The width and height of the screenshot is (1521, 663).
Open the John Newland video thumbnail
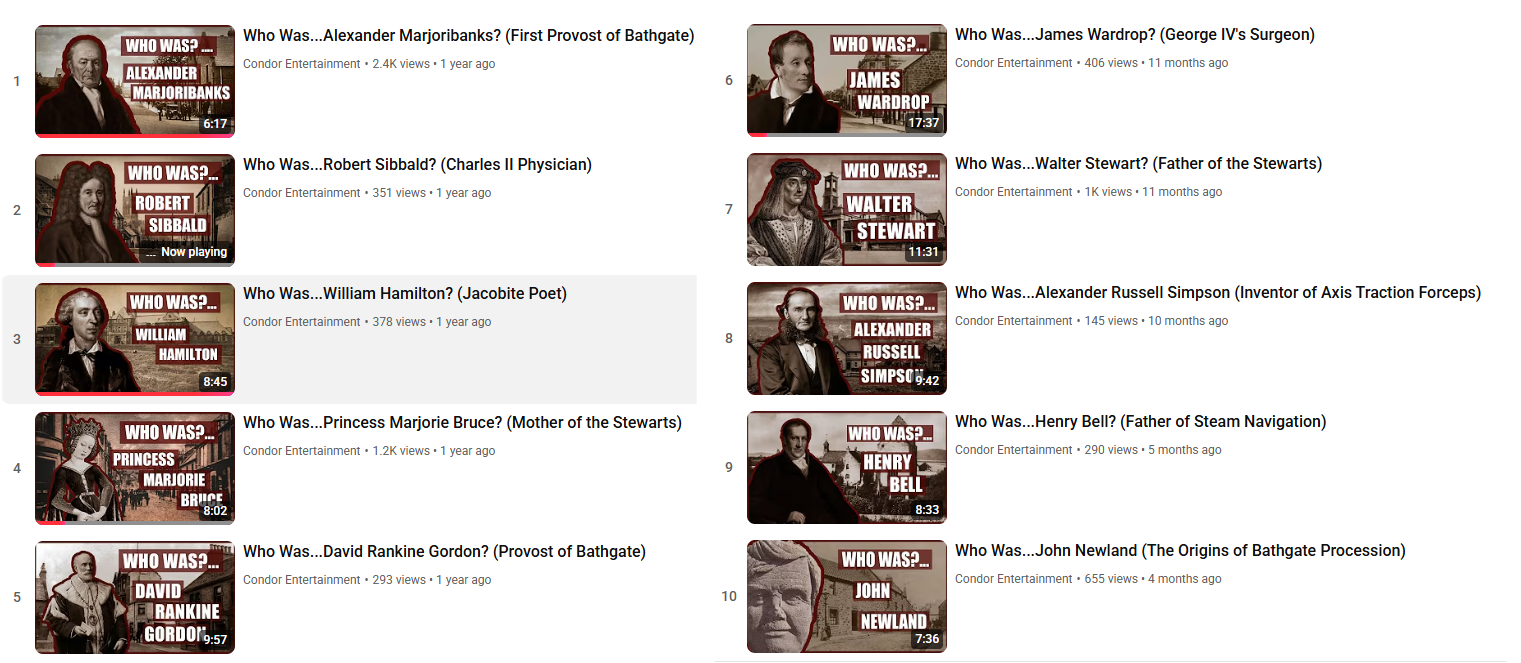pos(847,596)
